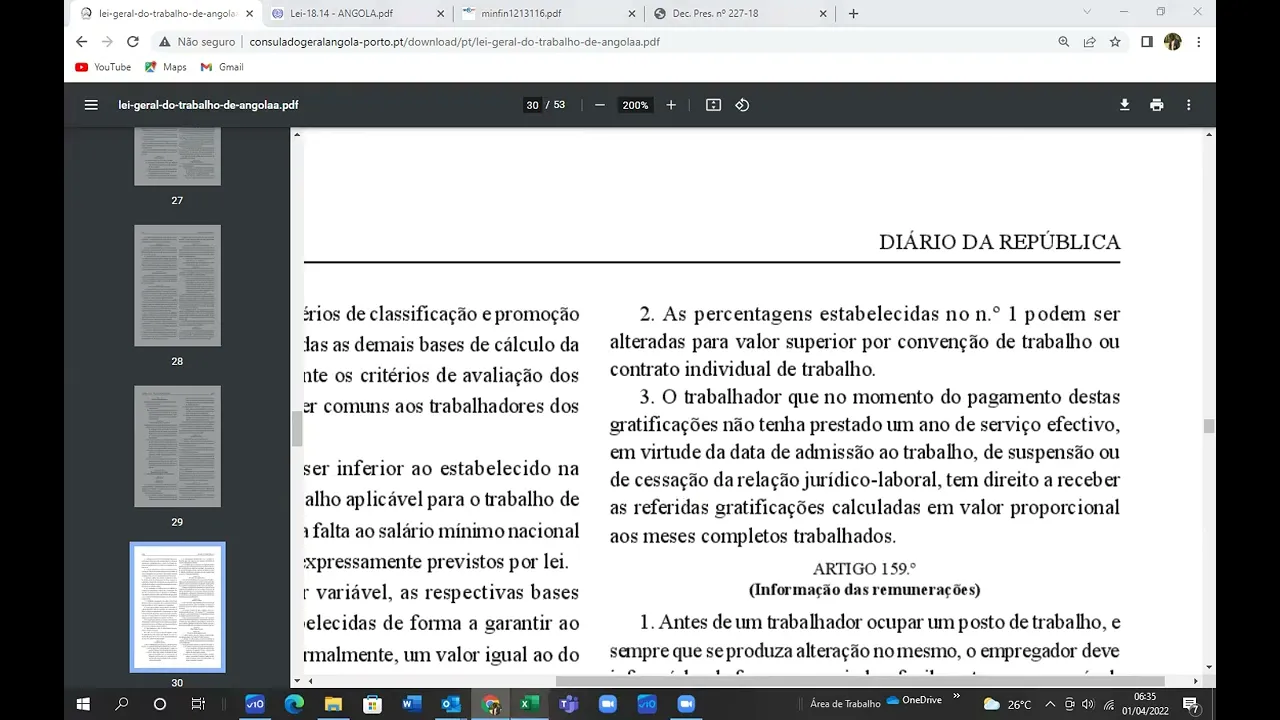The height and width of the screenshot is (720, 1280).
Task: Bookmark this page with star icon
Action: (1115, 42)
